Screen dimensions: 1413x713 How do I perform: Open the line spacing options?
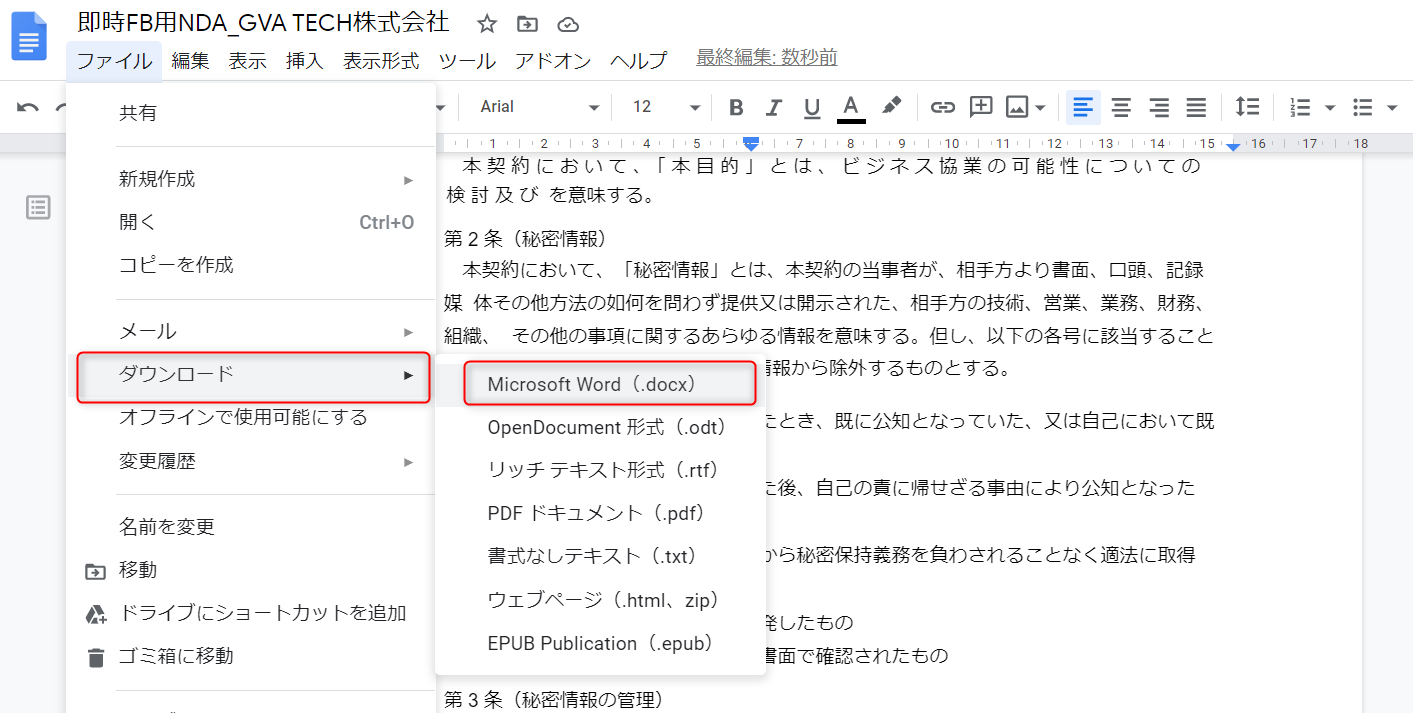1247,107
